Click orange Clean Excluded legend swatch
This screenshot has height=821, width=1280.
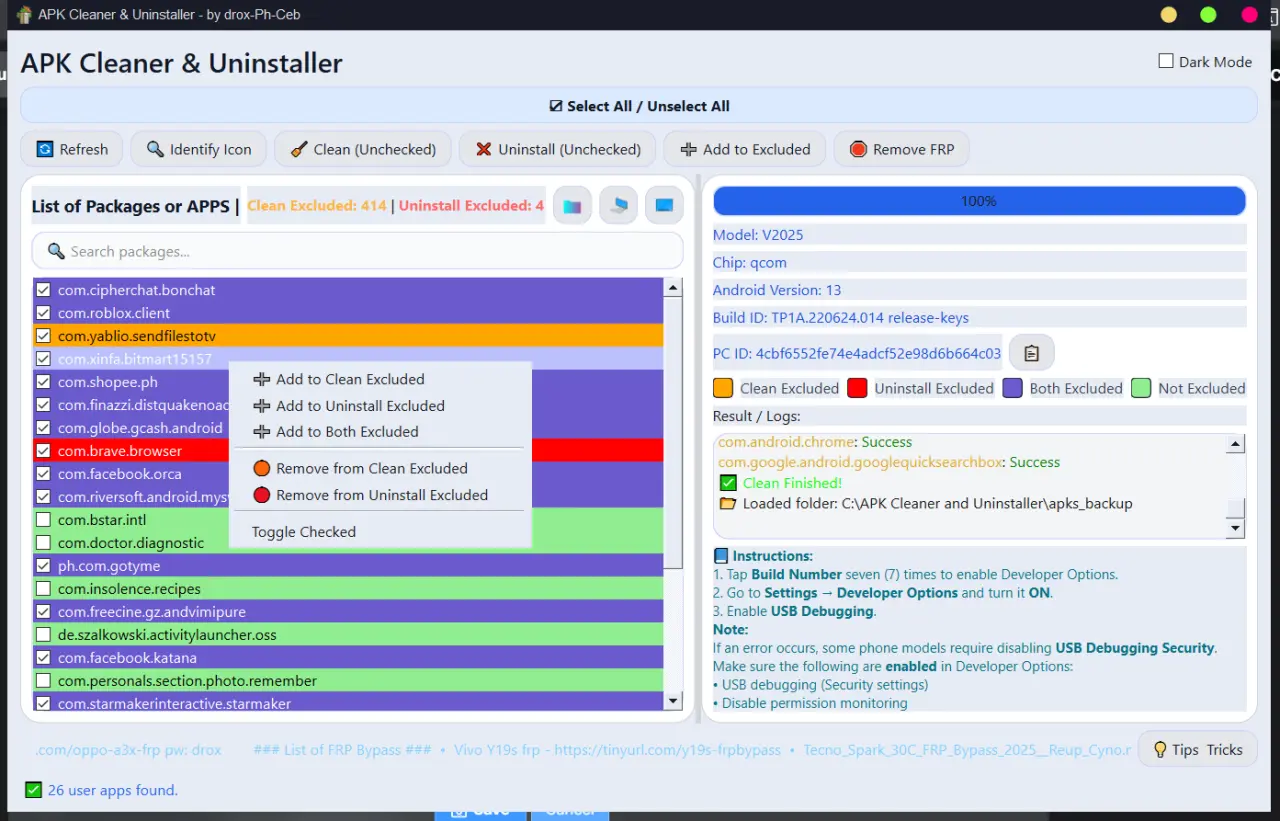(x=723, y=388)
